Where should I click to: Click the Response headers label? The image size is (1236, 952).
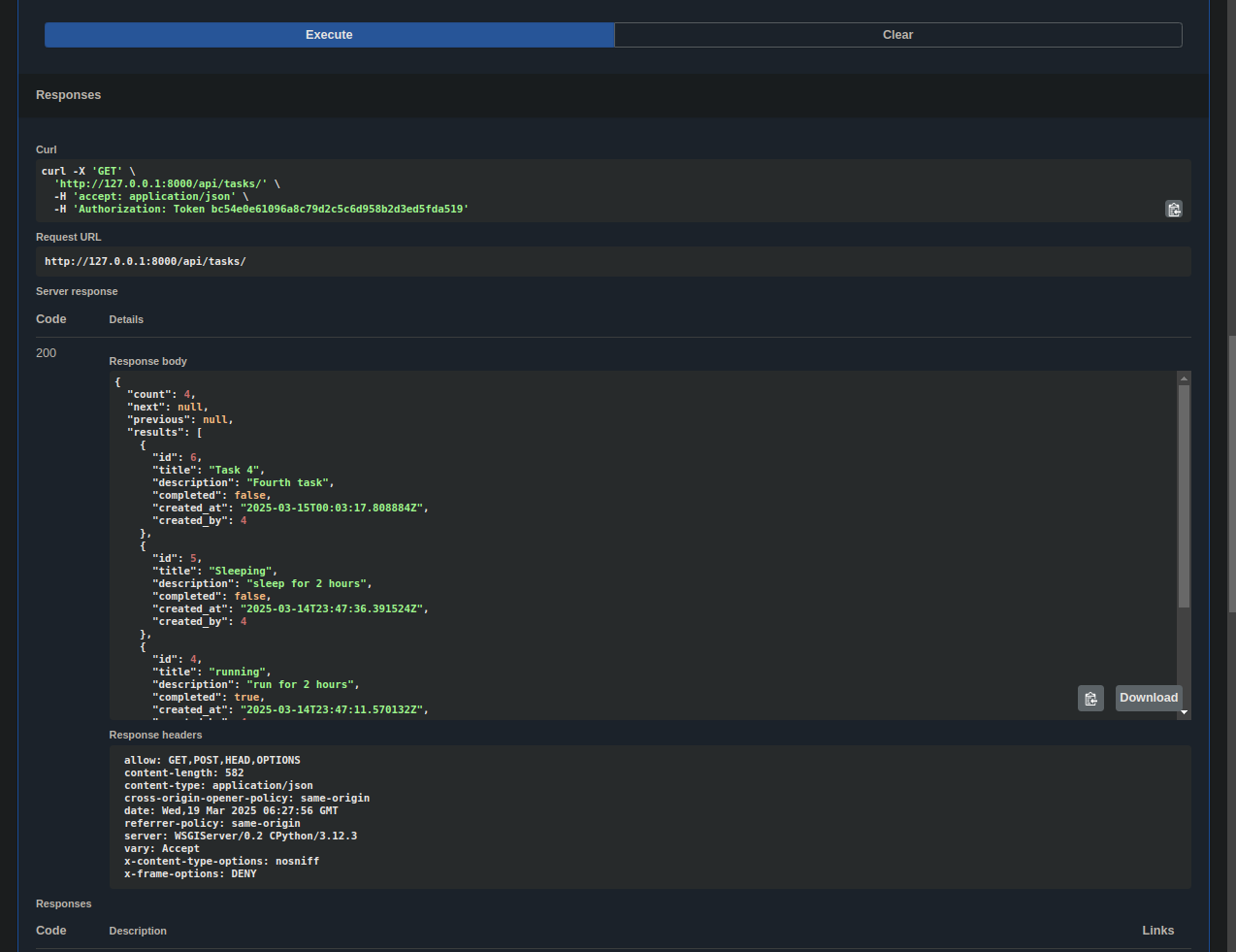(156, 736)
